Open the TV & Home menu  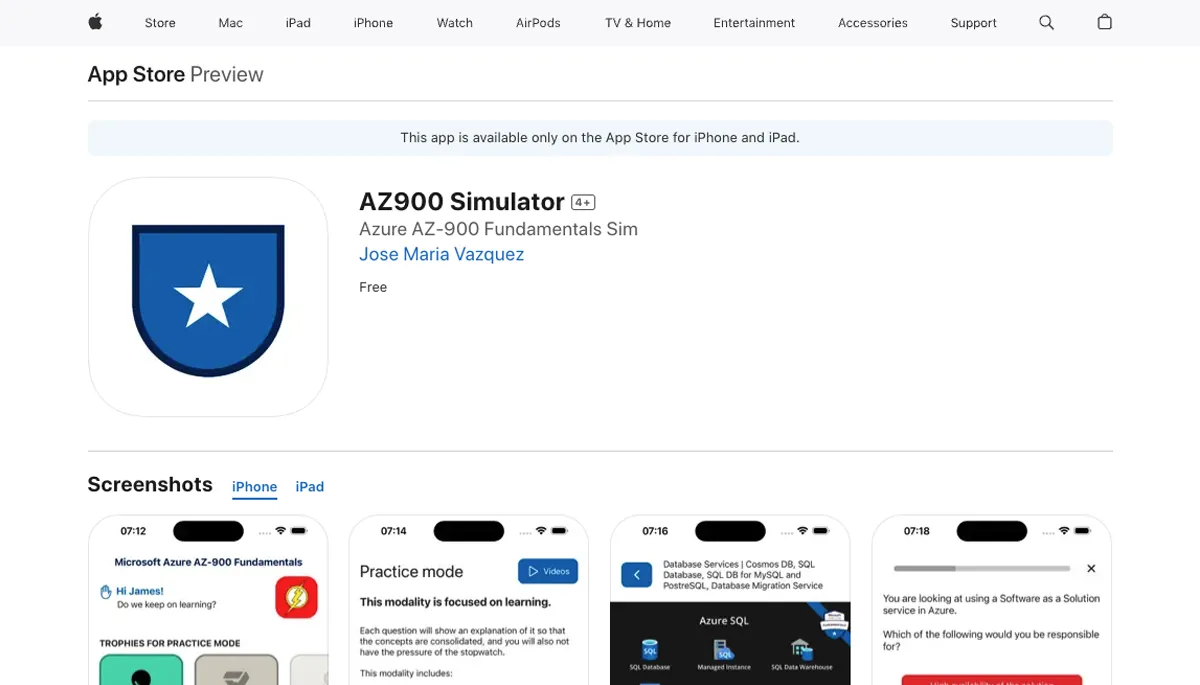[x=638, y=23]
